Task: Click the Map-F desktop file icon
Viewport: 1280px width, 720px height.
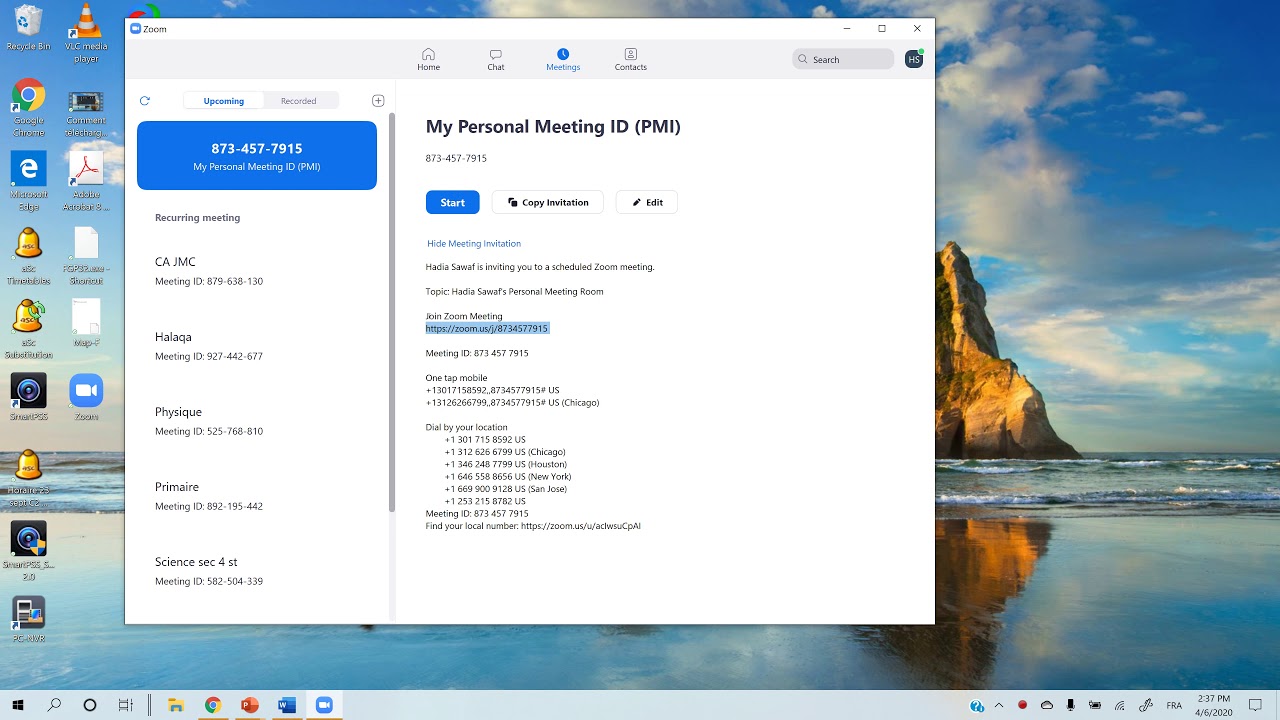Action: tap(86, 323)
